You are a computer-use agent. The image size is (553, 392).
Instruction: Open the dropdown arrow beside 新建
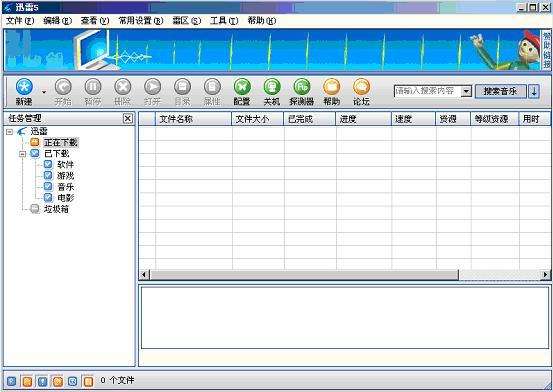[44, 92]
